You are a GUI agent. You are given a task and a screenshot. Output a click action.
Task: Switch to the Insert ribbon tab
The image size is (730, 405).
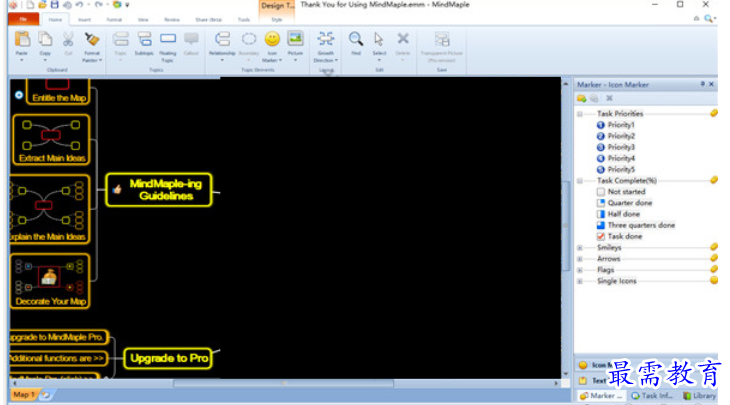[x=84, y=20]
